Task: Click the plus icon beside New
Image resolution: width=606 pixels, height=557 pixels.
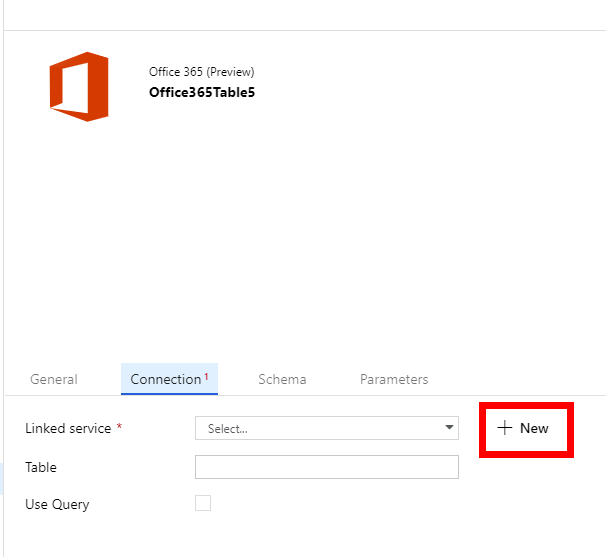Action: tap(505, 428)
